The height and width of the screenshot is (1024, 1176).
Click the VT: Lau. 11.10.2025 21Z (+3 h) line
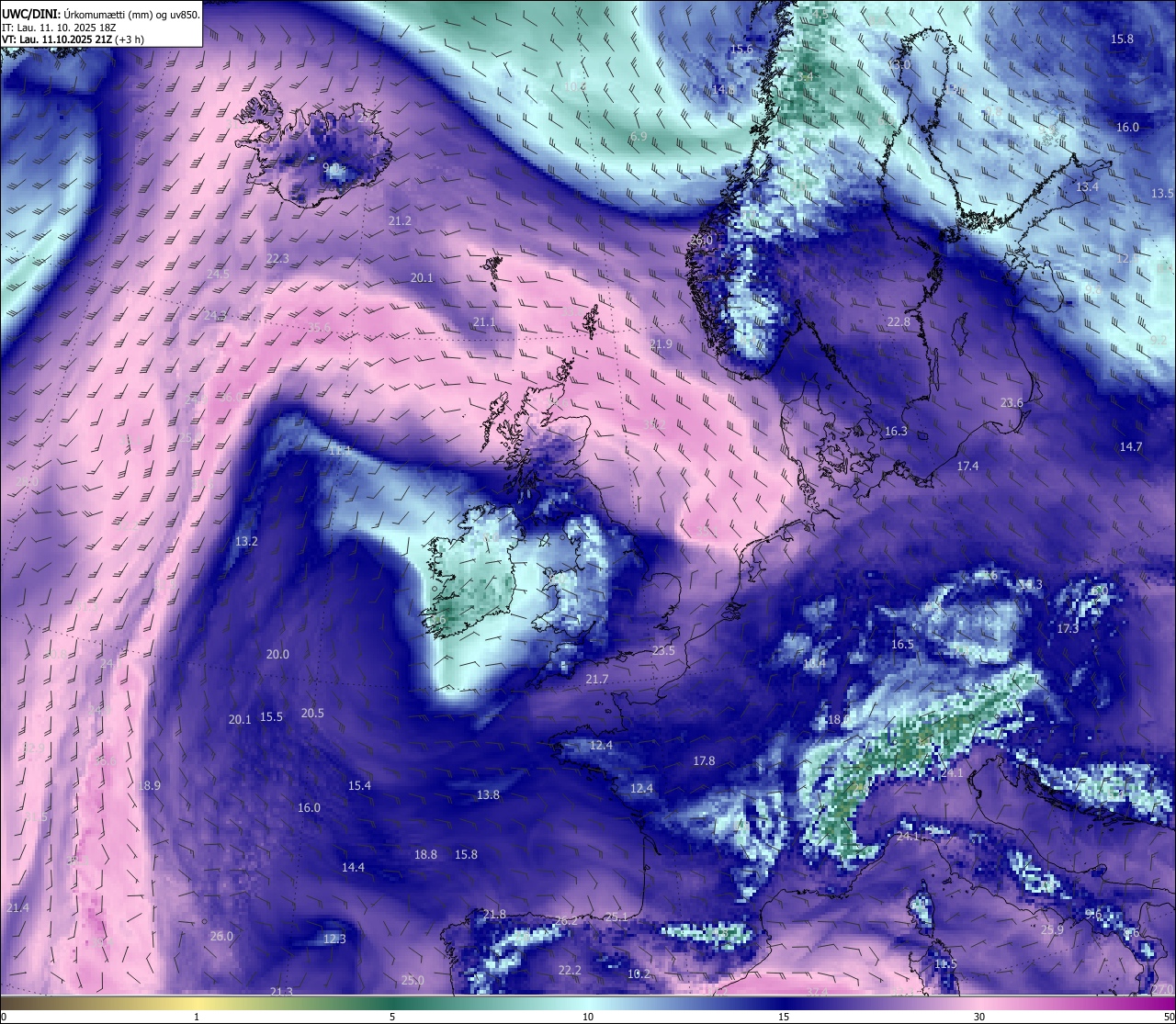[73, 39]
